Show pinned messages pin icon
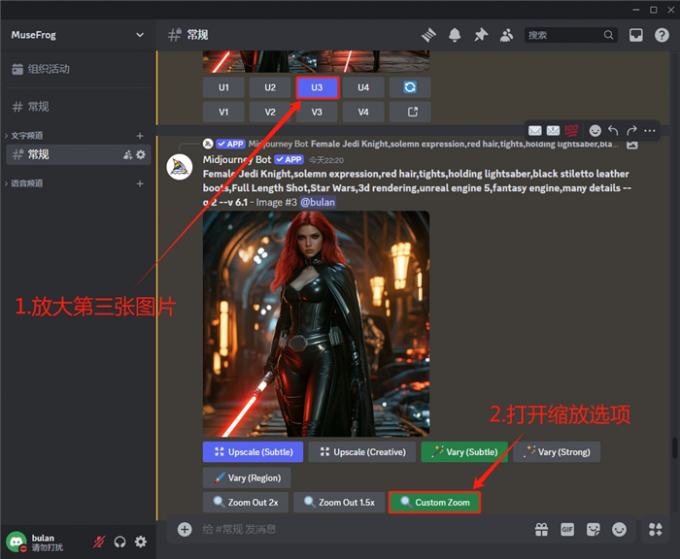This screenshot has height=559, width=680. [481, 35]
